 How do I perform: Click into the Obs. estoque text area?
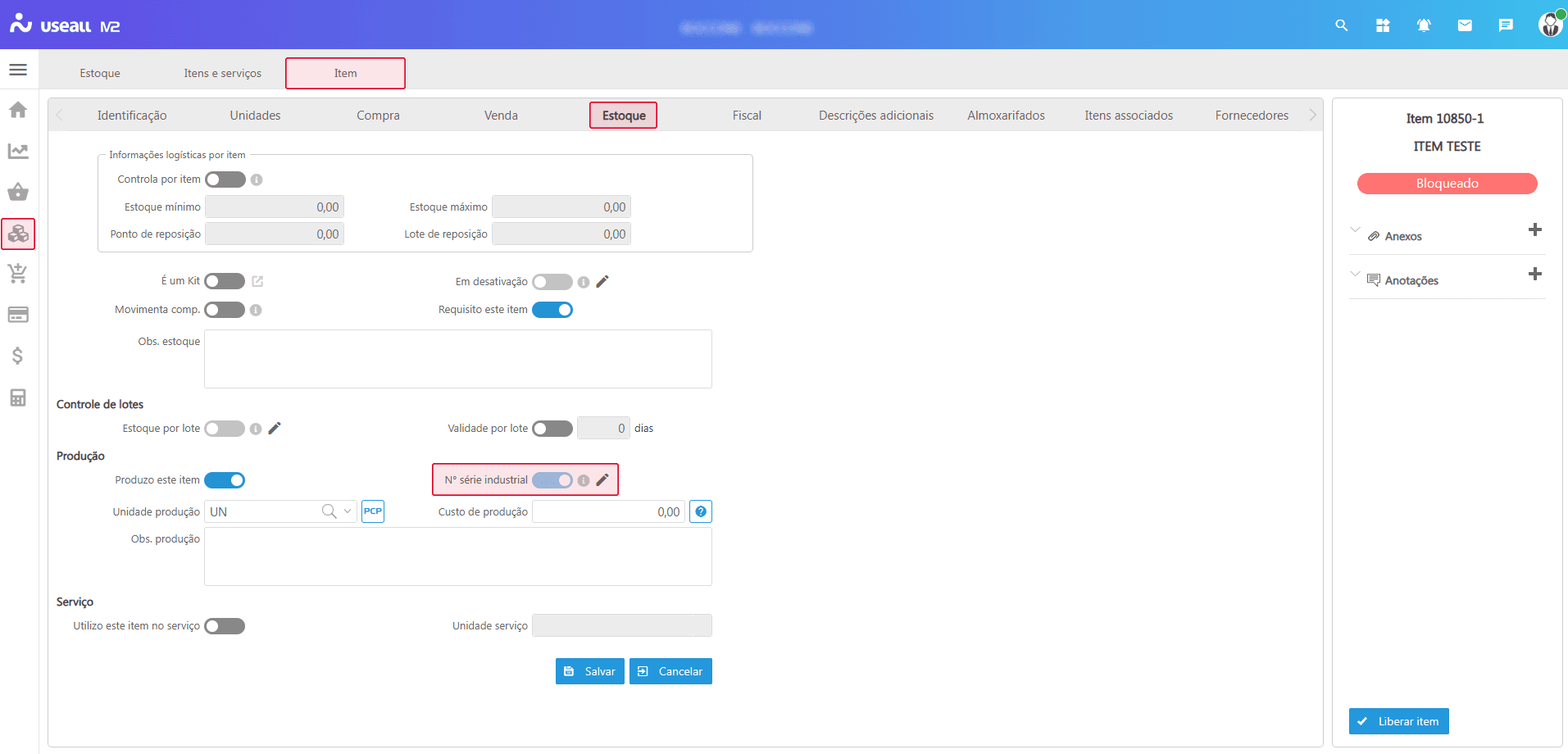[457, 359]
